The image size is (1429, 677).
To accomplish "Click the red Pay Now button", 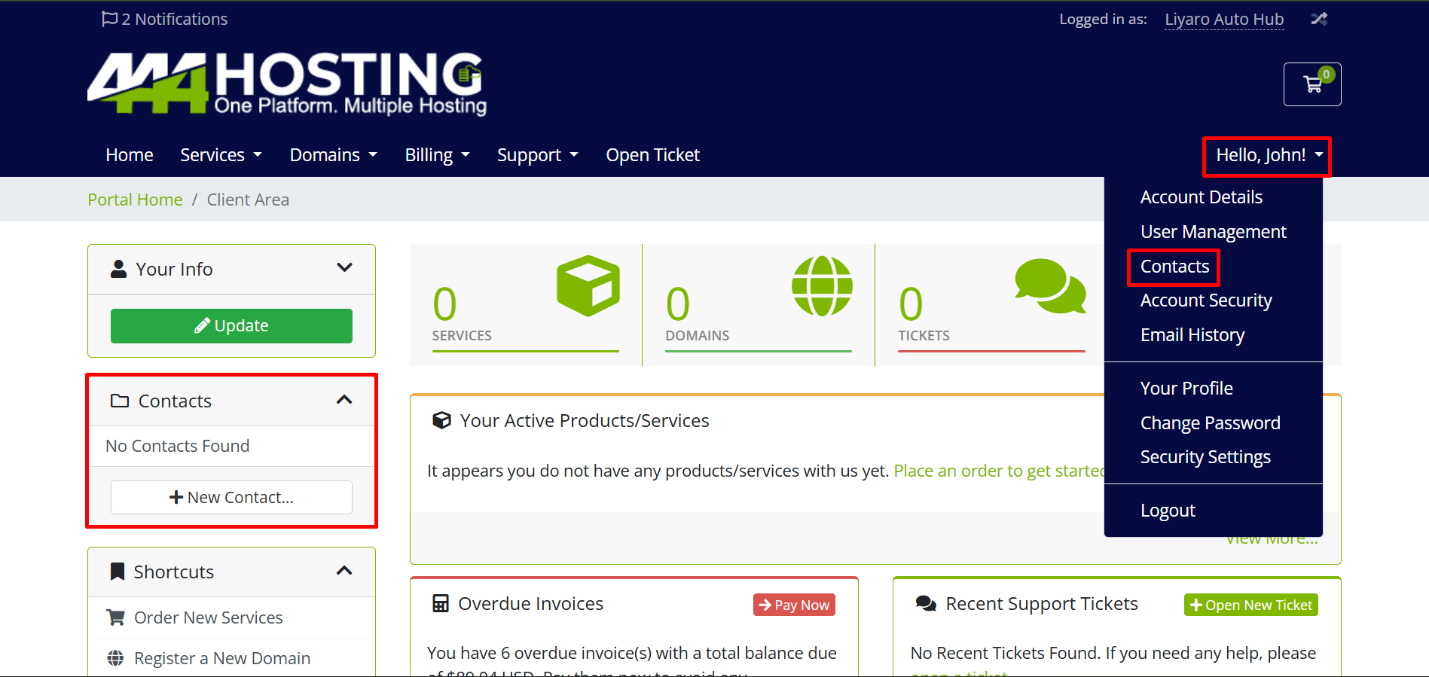I will 794,605.
